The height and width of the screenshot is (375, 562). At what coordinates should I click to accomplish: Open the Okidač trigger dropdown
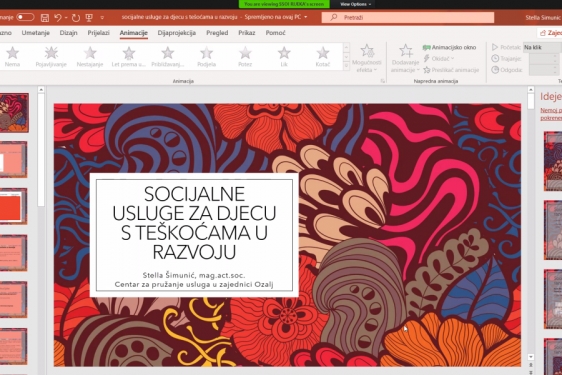pos(439,58)
